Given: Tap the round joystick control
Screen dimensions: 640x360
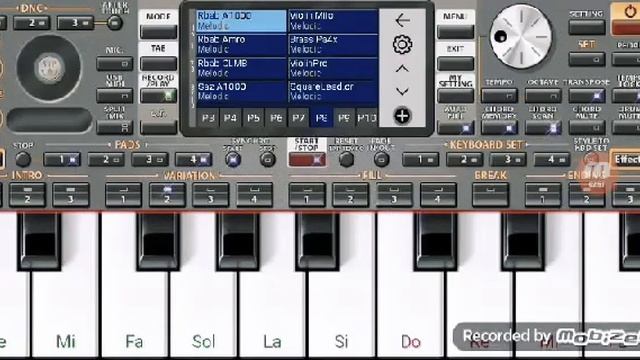Looking at the screenshot, I should coord(49,68).
